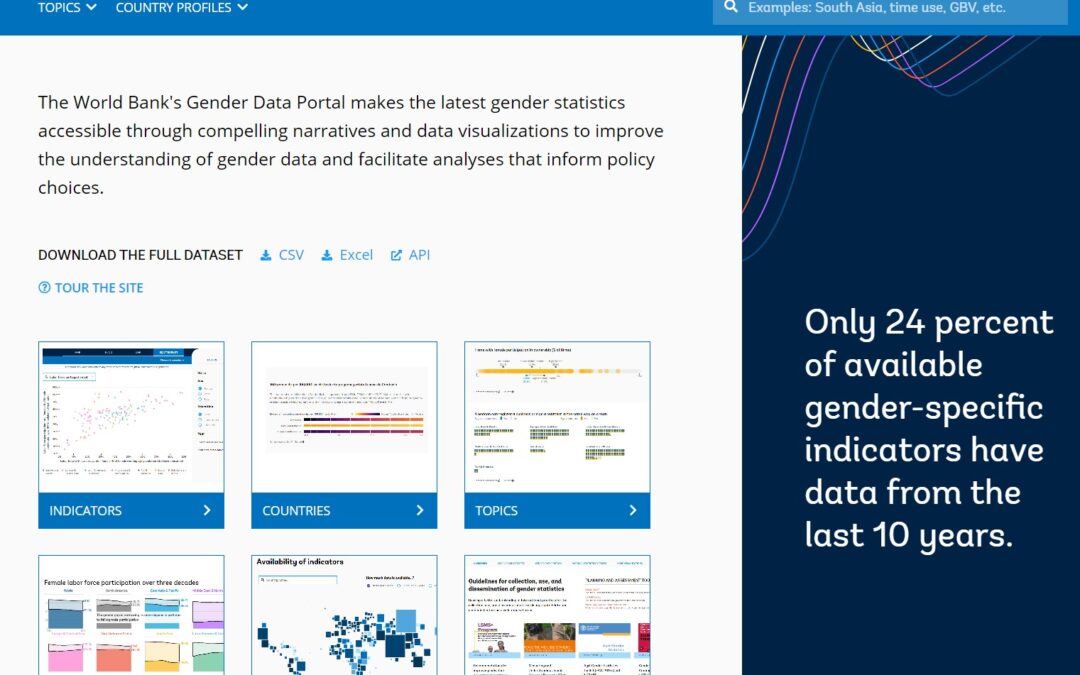Click the arrow on the TOPICS card
Screen dimensions: 1080x675
pyautogui.click(x=633, y=510)
